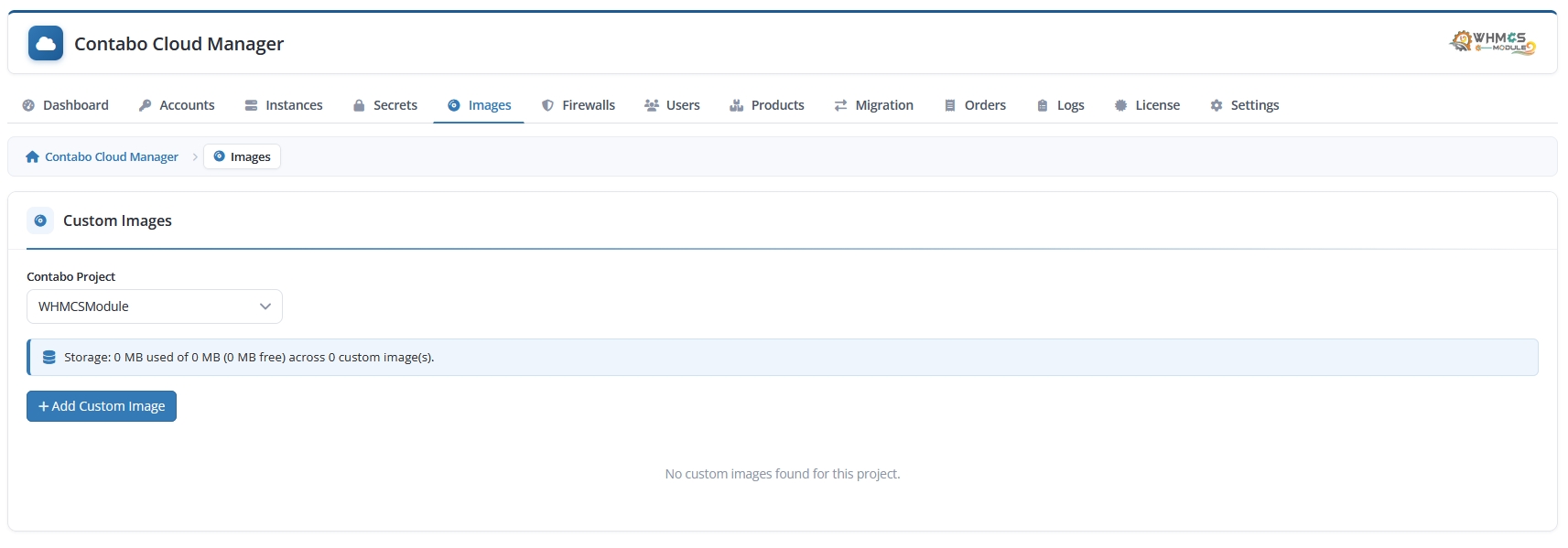Viewport: 1568px width, 548px height.
Task: Click the storage database icon
Action: pyautogui.click(x=49, y=357)
